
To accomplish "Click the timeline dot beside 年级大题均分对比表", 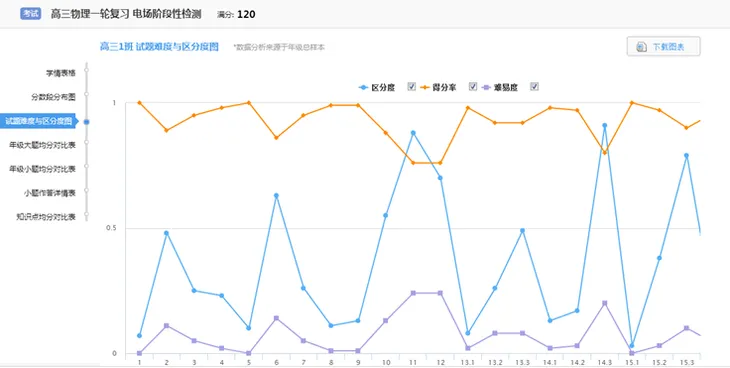I will 87,142.
